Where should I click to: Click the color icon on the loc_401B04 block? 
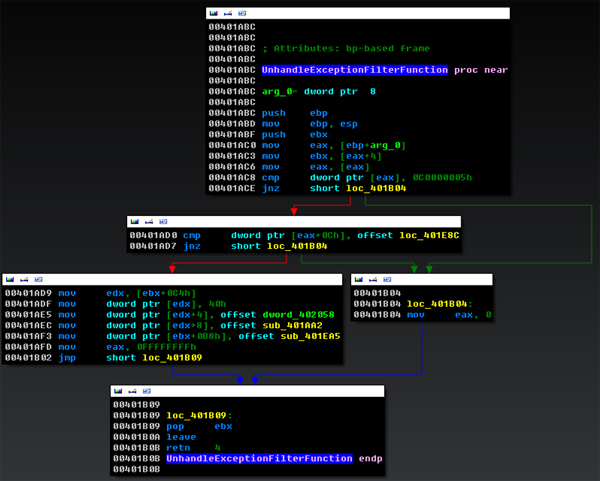[x=359, y=279]
